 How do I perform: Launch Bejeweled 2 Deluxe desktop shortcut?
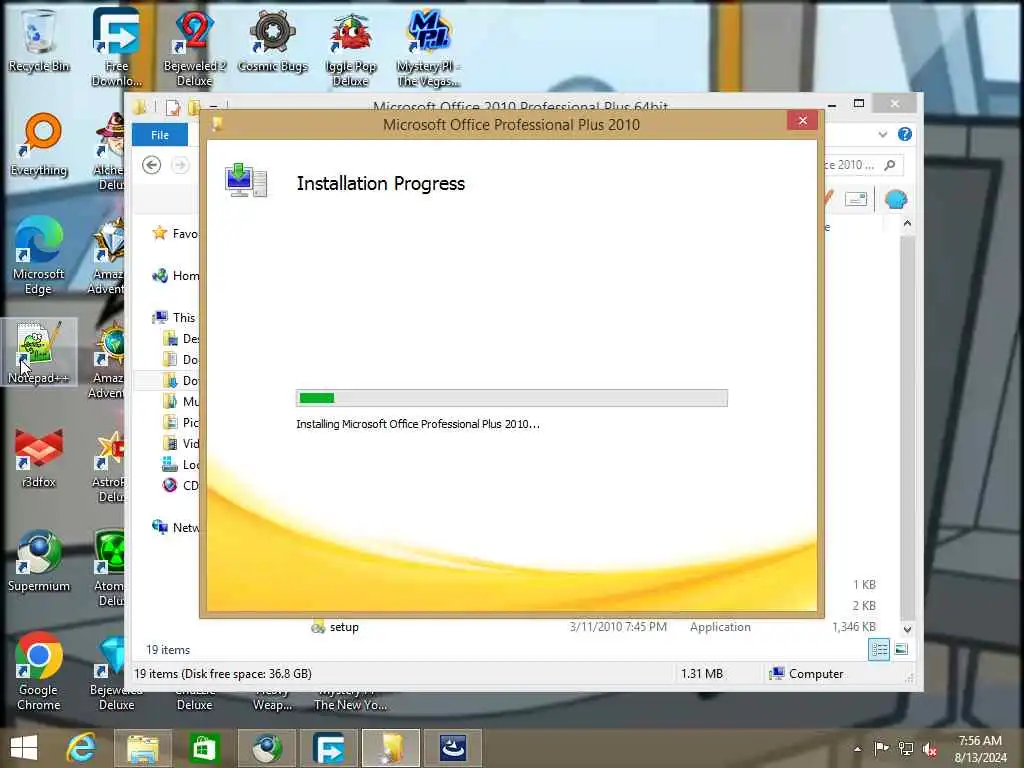[x=194, y=47]
